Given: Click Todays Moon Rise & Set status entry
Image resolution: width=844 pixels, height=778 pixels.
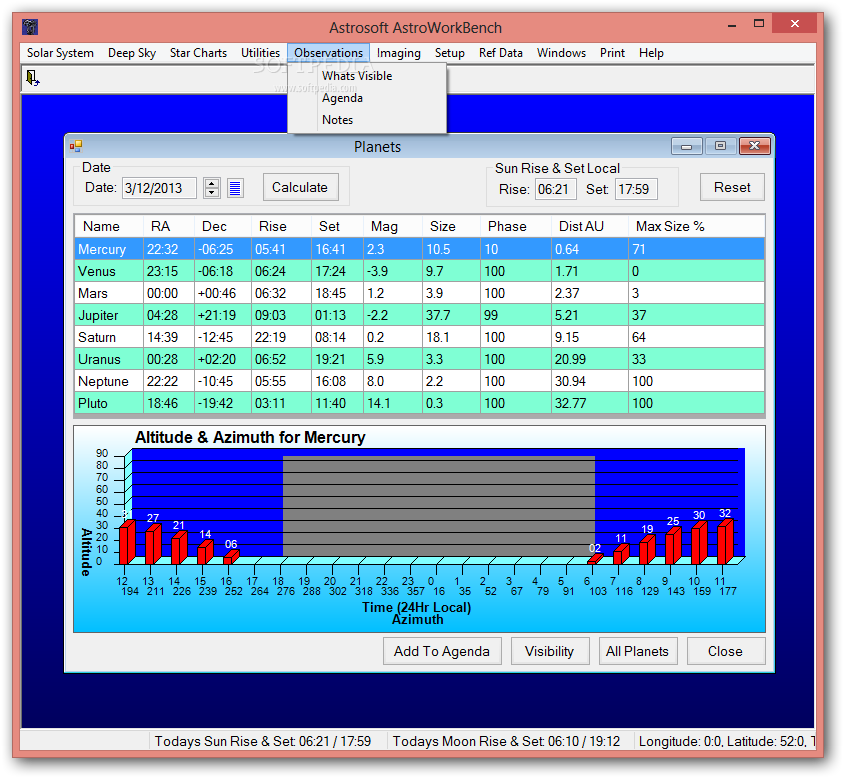Looking at the screenshot, I should (506, 741).
